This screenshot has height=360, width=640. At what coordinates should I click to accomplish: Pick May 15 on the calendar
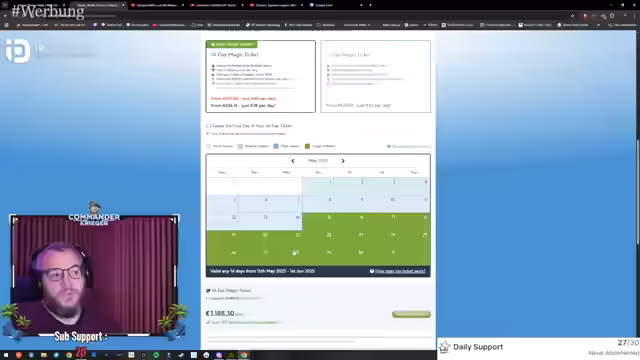pyautogui.click(x=318, y=222)
